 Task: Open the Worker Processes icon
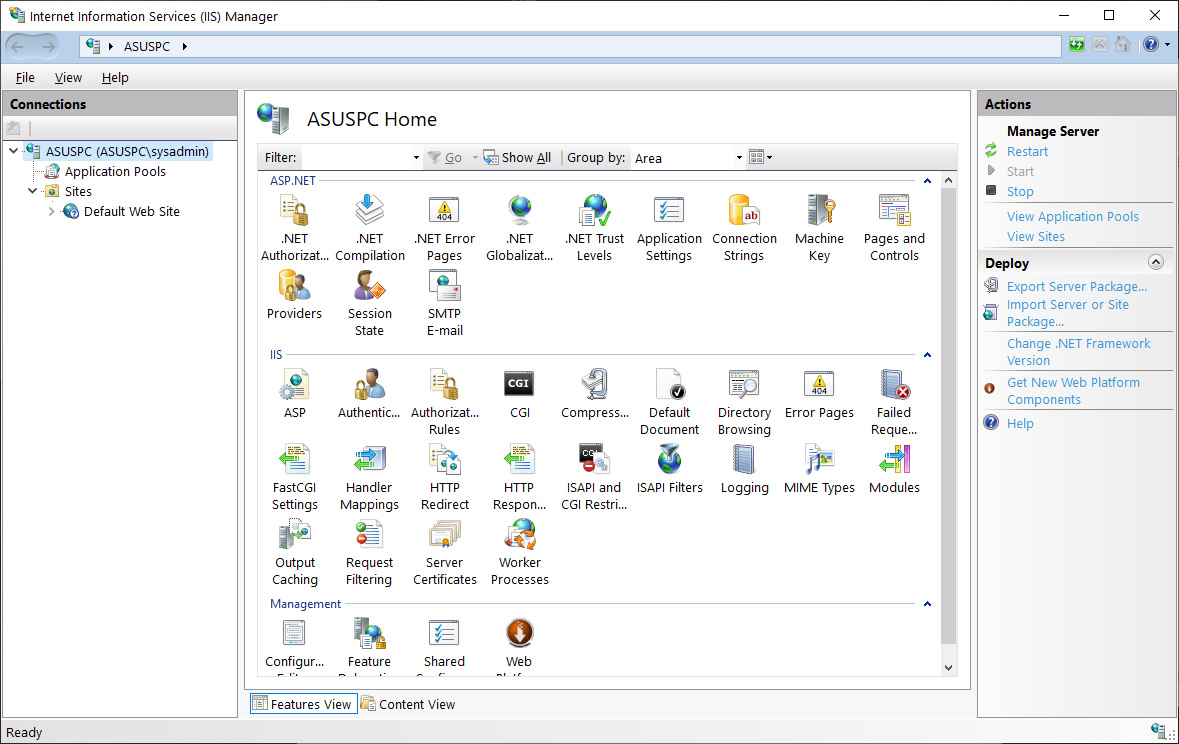(x=520, y=551)
